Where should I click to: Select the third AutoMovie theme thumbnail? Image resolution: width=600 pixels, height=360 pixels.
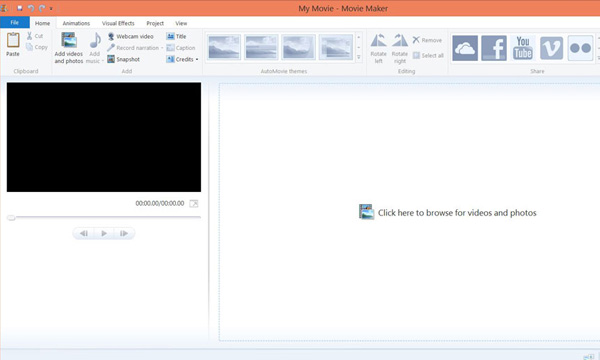[298, 47]
